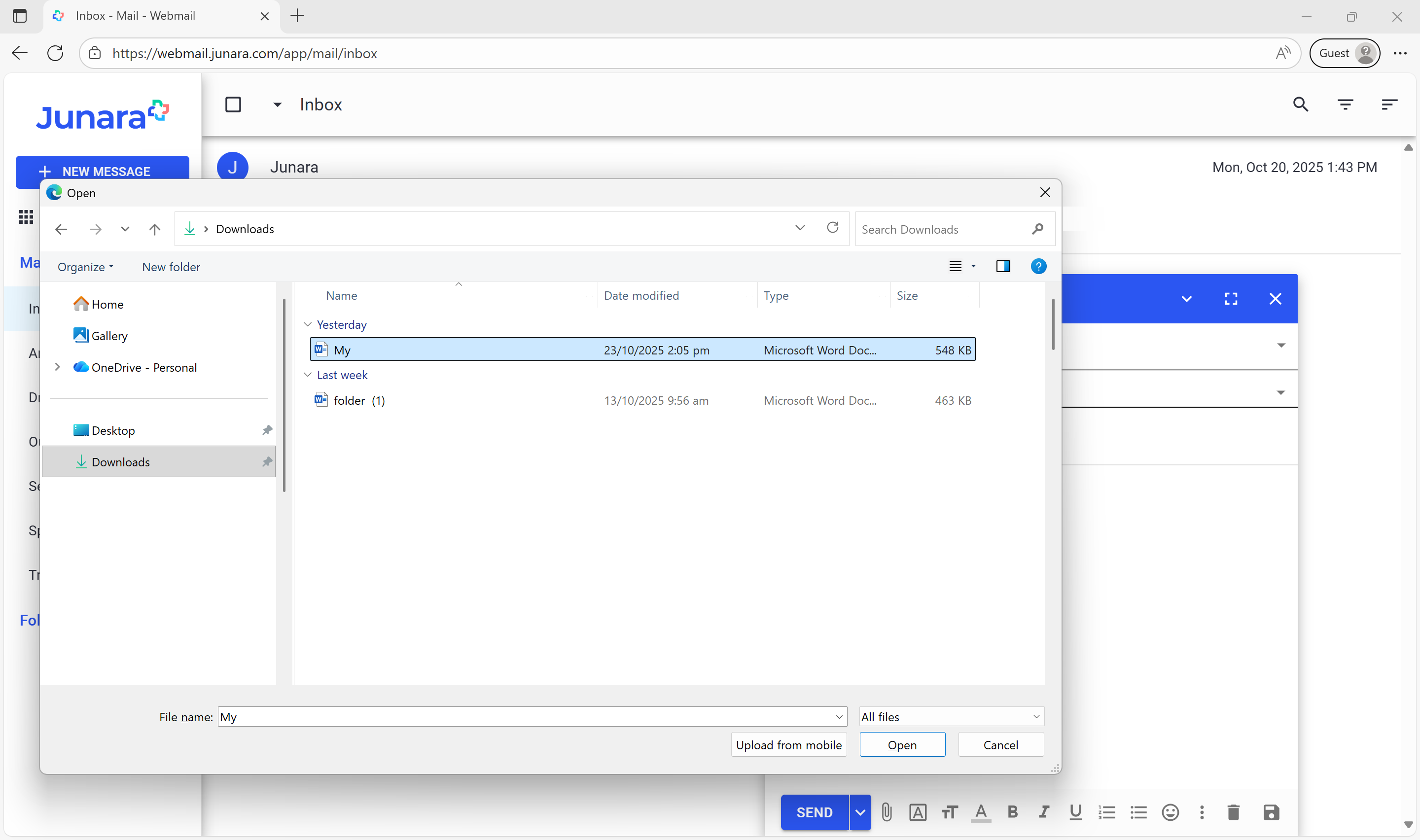Open the File name dropdown arrow

tap(839, 717)
